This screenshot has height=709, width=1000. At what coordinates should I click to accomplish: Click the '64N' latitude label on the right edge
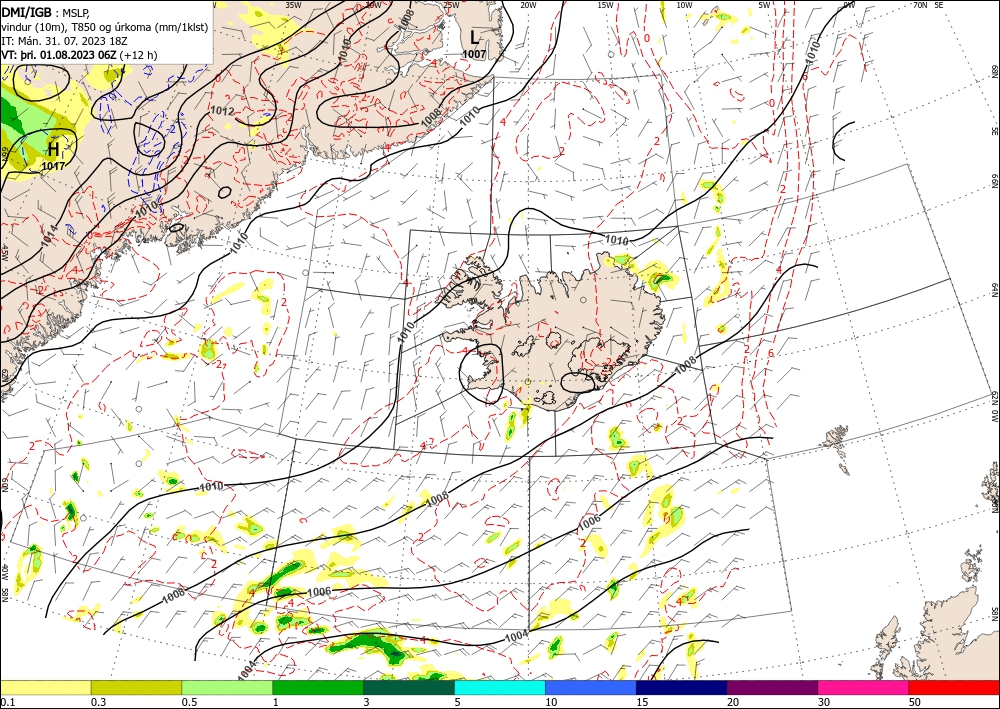pyautogui.click(x=994, y=289)
